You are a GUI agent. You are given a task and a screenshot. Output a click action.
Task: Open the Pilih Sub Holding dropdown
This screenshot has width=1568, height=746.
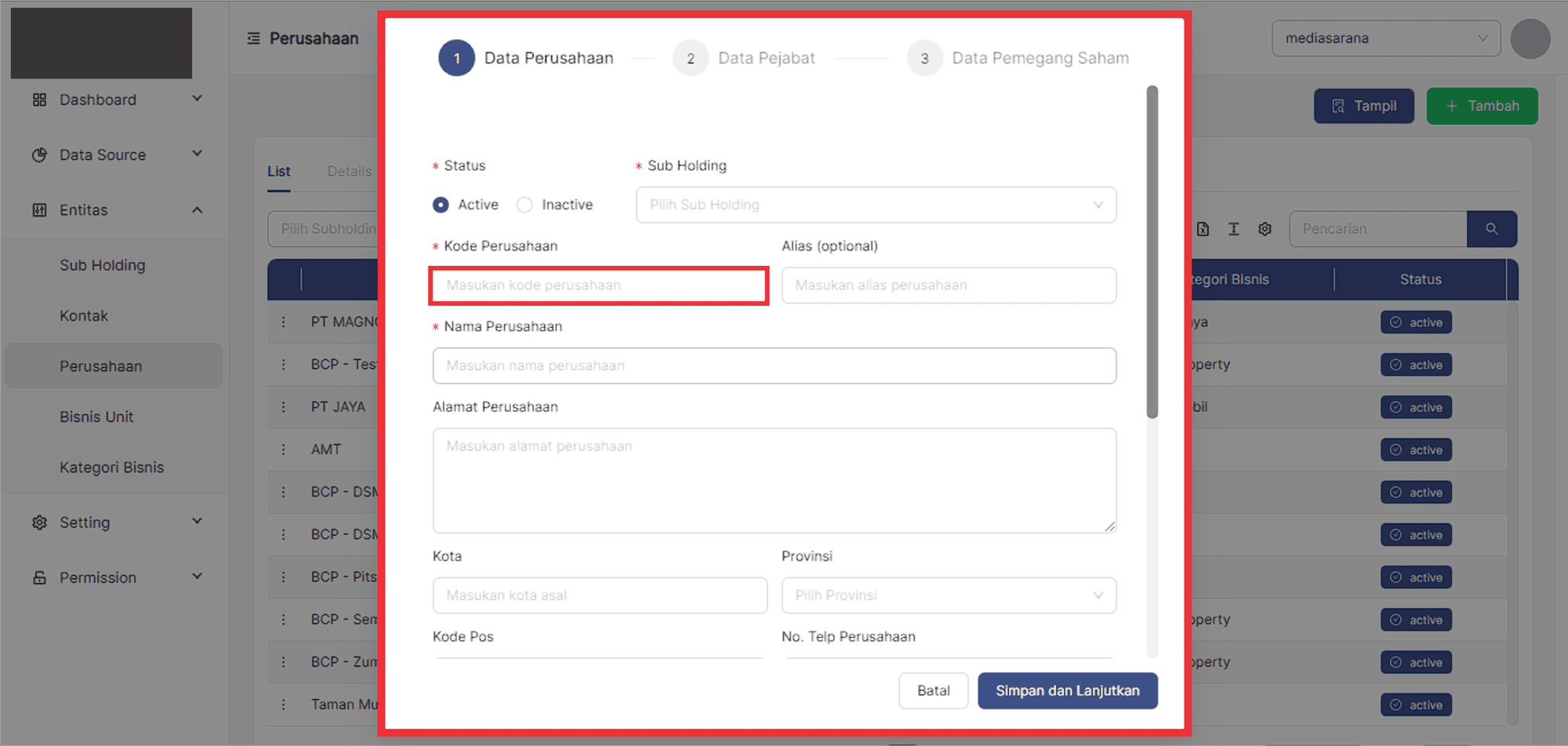[875, 205]
